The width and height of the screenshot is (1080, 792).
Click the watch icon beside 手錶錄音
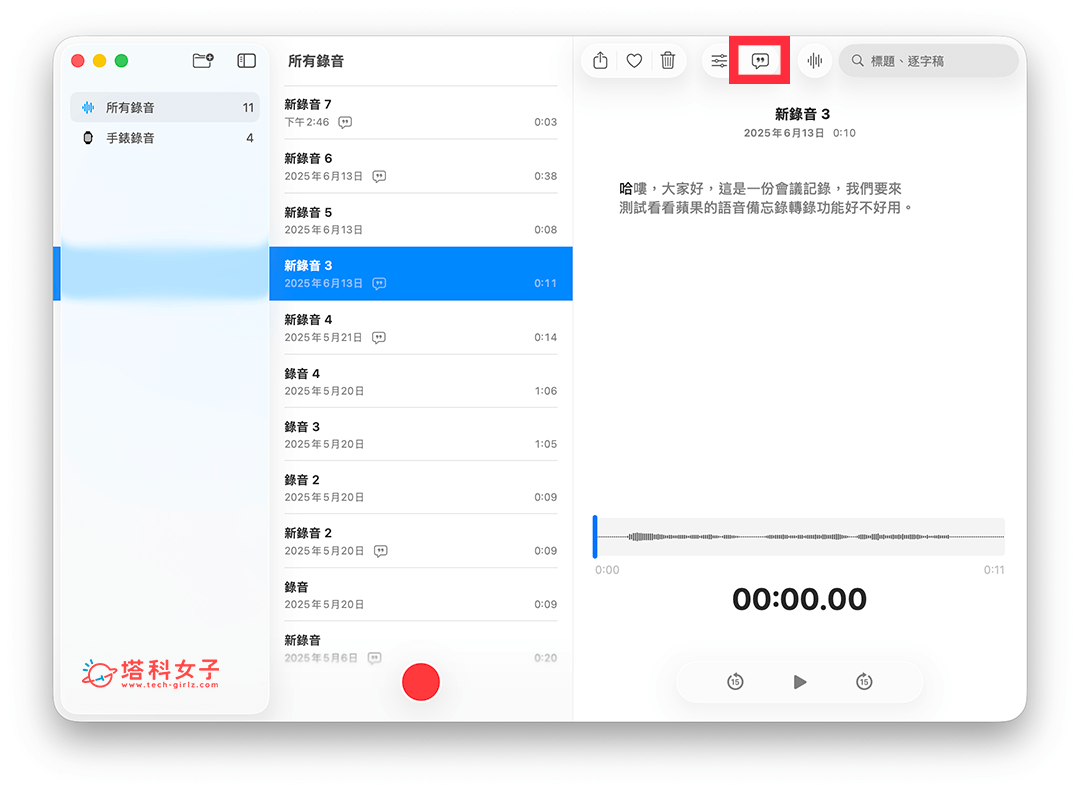[87, 138]
